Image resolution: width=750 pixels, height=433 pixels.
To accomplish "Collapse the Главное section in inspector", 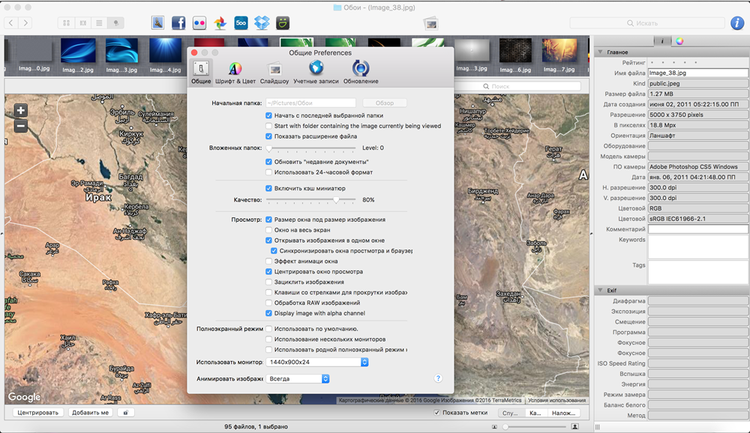I will pos(600,52).
